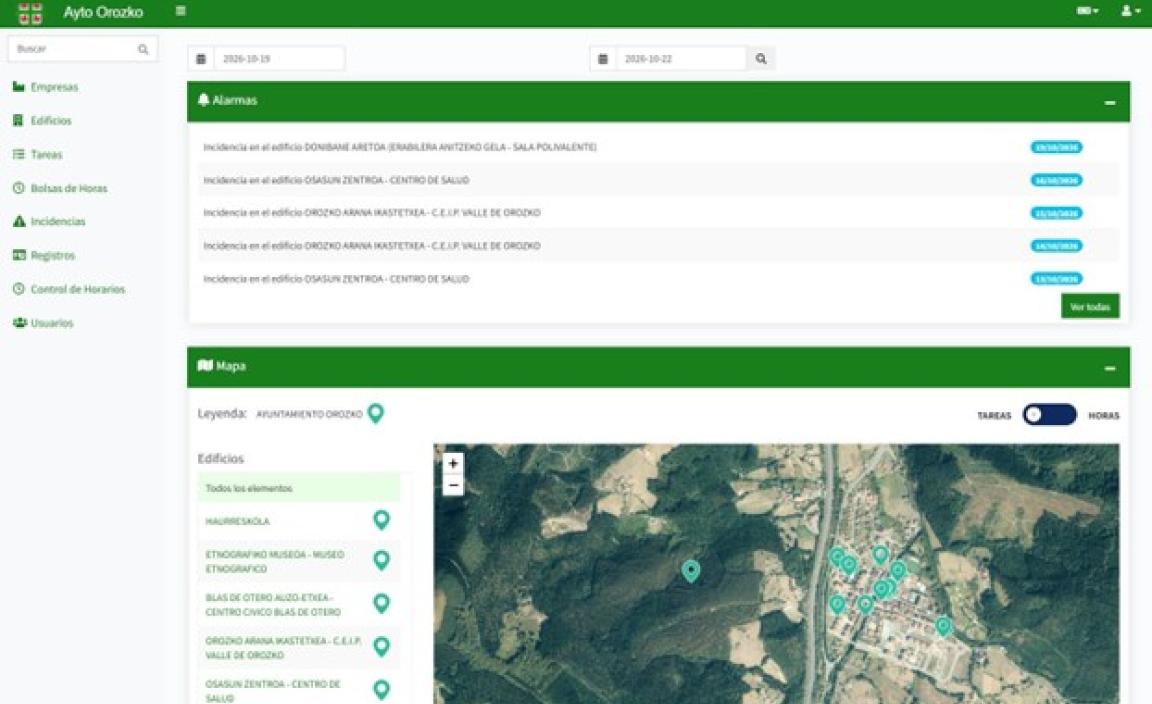Open Edificios in the sidebar
The image size is (1152, 704).
point(43,121)
